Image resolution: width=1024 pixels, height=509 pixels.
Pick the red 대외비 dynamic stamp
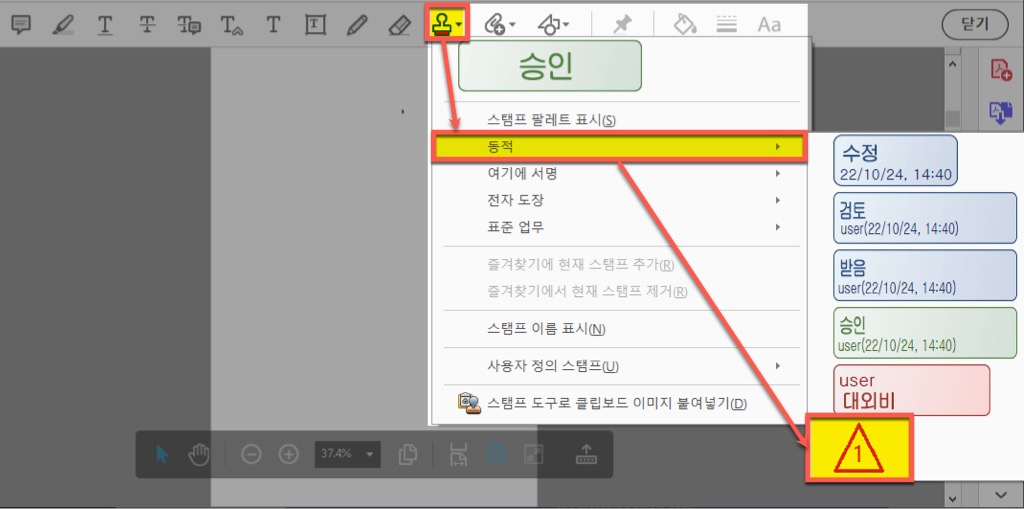912,390
